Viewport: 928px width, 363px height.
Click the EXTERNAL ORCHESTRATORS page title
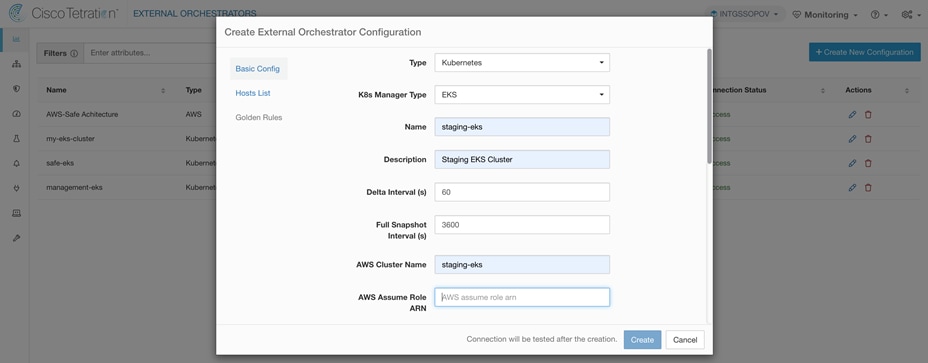195,13
